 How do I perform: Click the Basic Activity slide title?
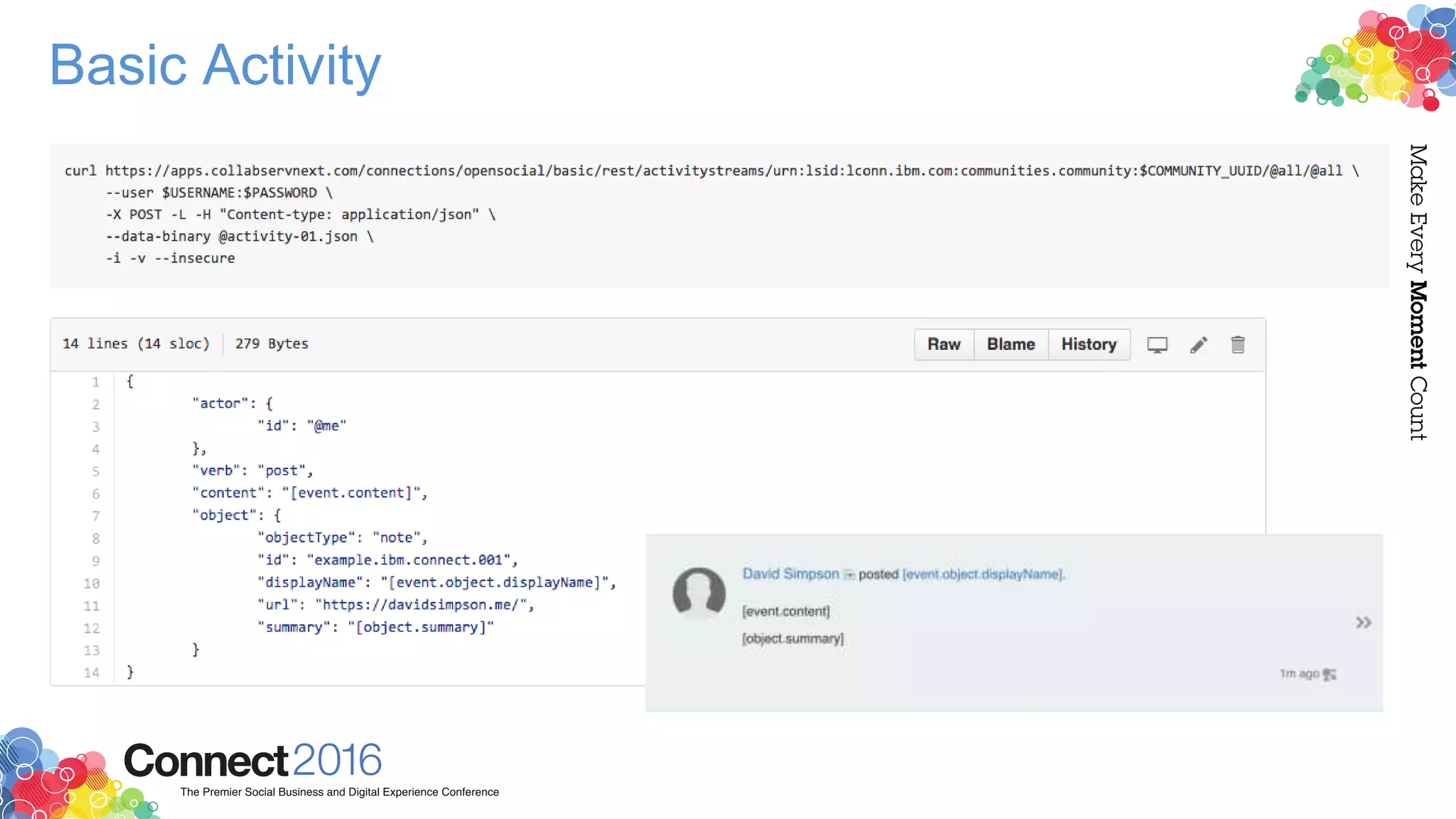pos(215,65)
